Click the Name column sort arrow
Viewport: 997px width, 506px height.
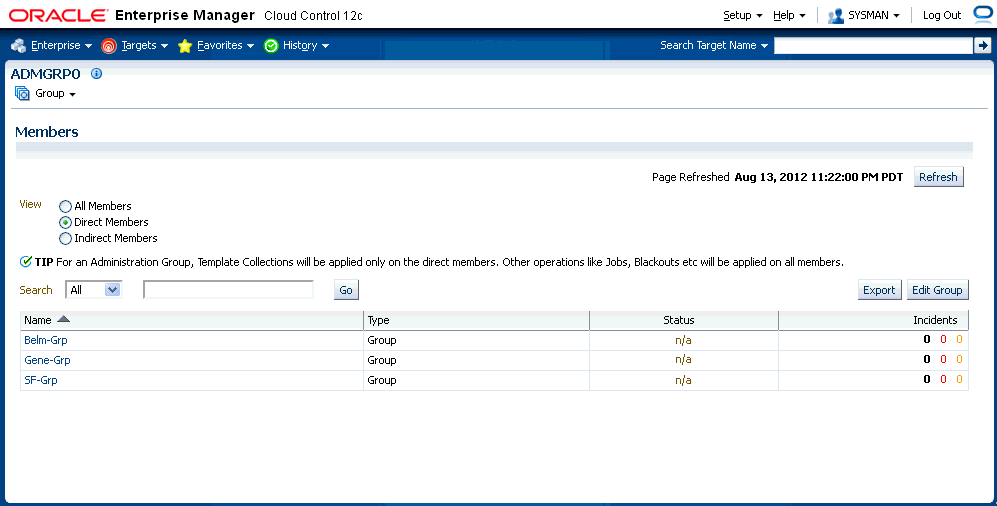click(64, 319)
